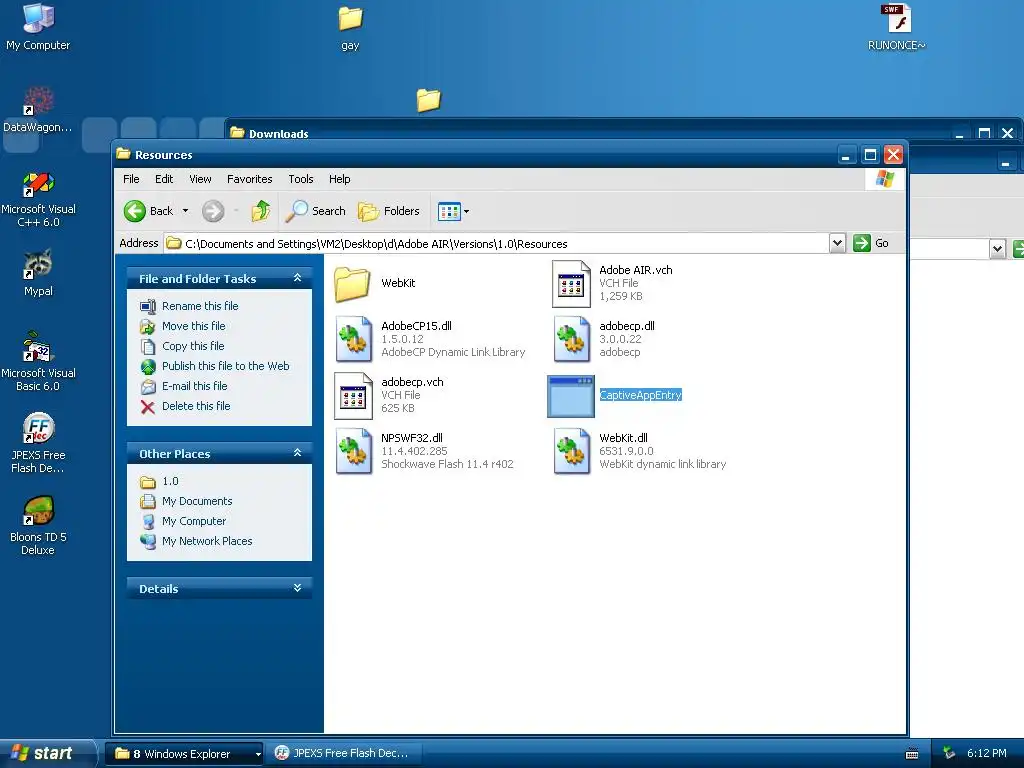Open the Views dropdown button
The image size is (1024, 768).
click(x=453, y=211)
